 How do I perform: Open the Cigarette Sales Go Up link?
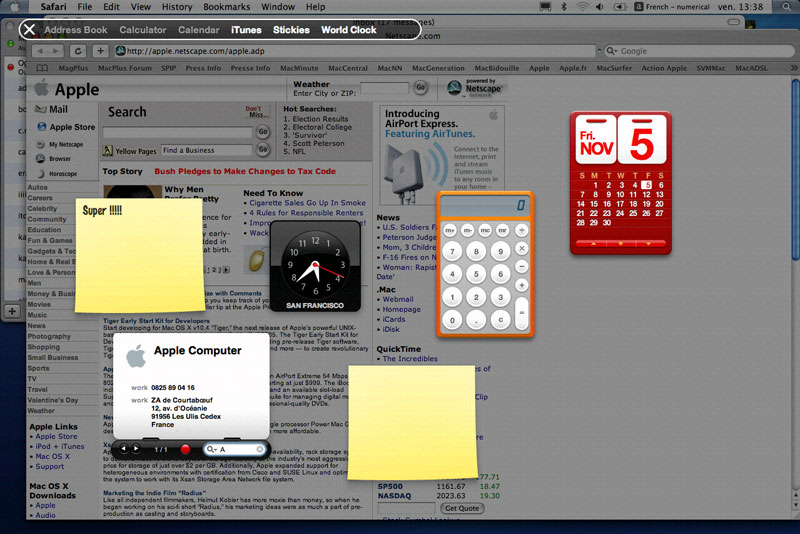point(307,202)
